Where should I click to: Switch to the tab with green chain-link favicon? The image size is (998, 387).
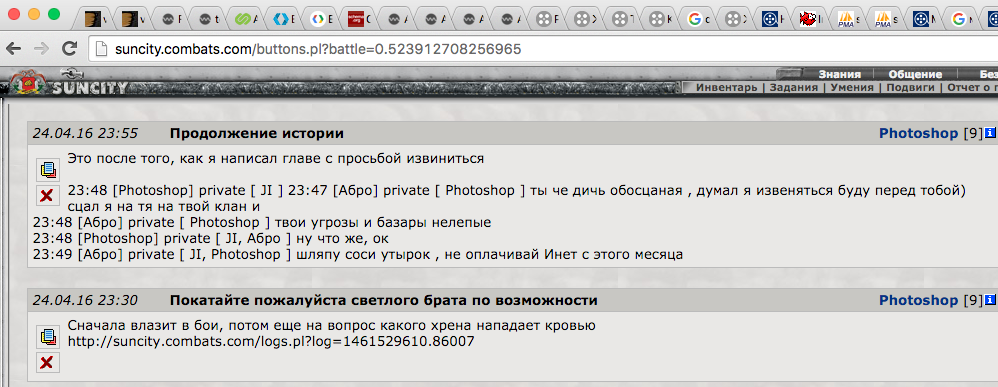(247, 20)
